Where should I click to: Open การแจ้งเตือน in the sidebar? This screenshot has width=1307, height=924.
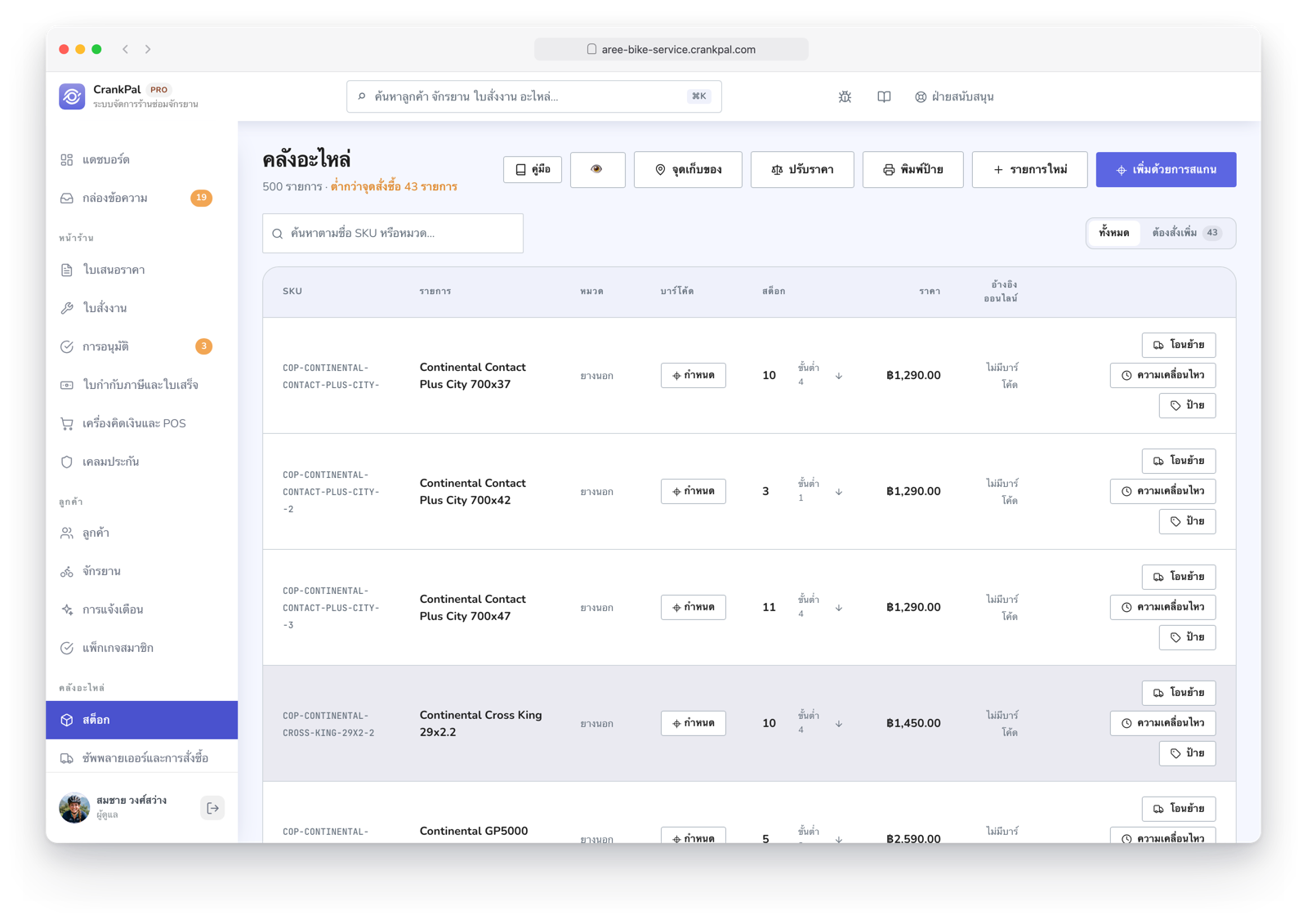pyautogui.click(x=141, y=609)
